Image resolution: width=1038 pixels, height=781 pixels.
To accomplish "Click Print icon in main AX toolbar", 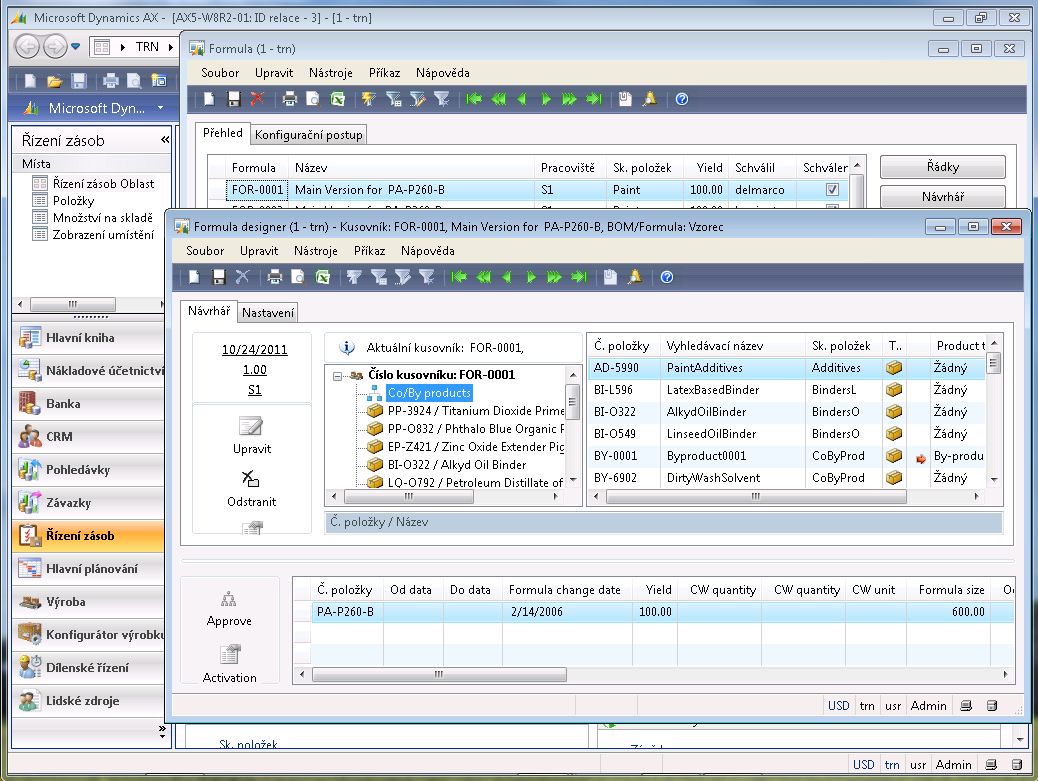I will tap(111, 81).
